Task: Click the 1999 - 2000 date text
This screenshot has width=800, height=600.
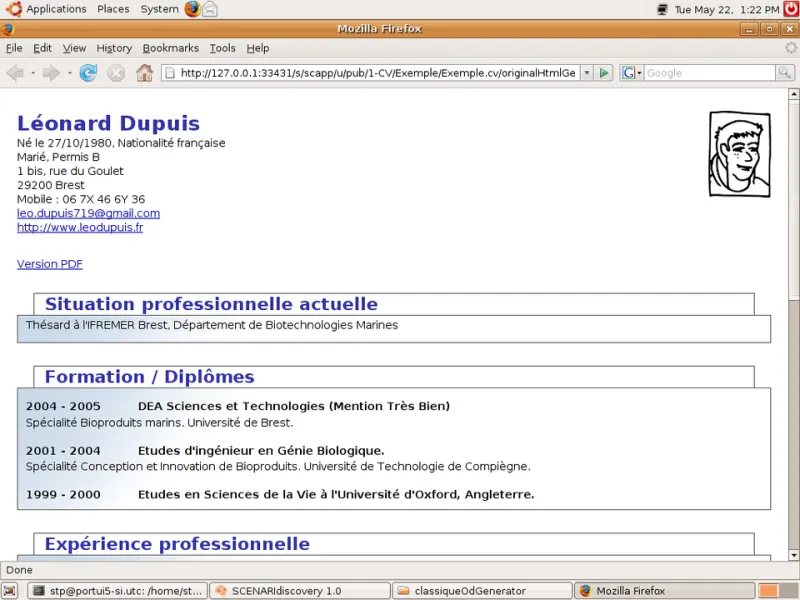Action: tap(63, 494)
